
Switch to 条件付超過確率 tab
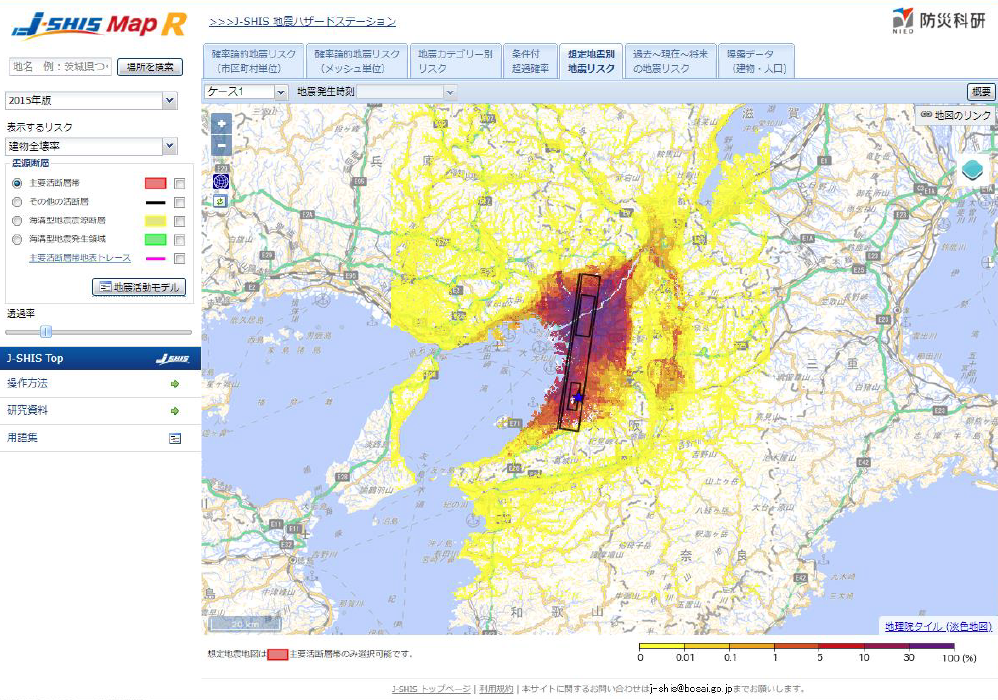[x=529, y=61]
